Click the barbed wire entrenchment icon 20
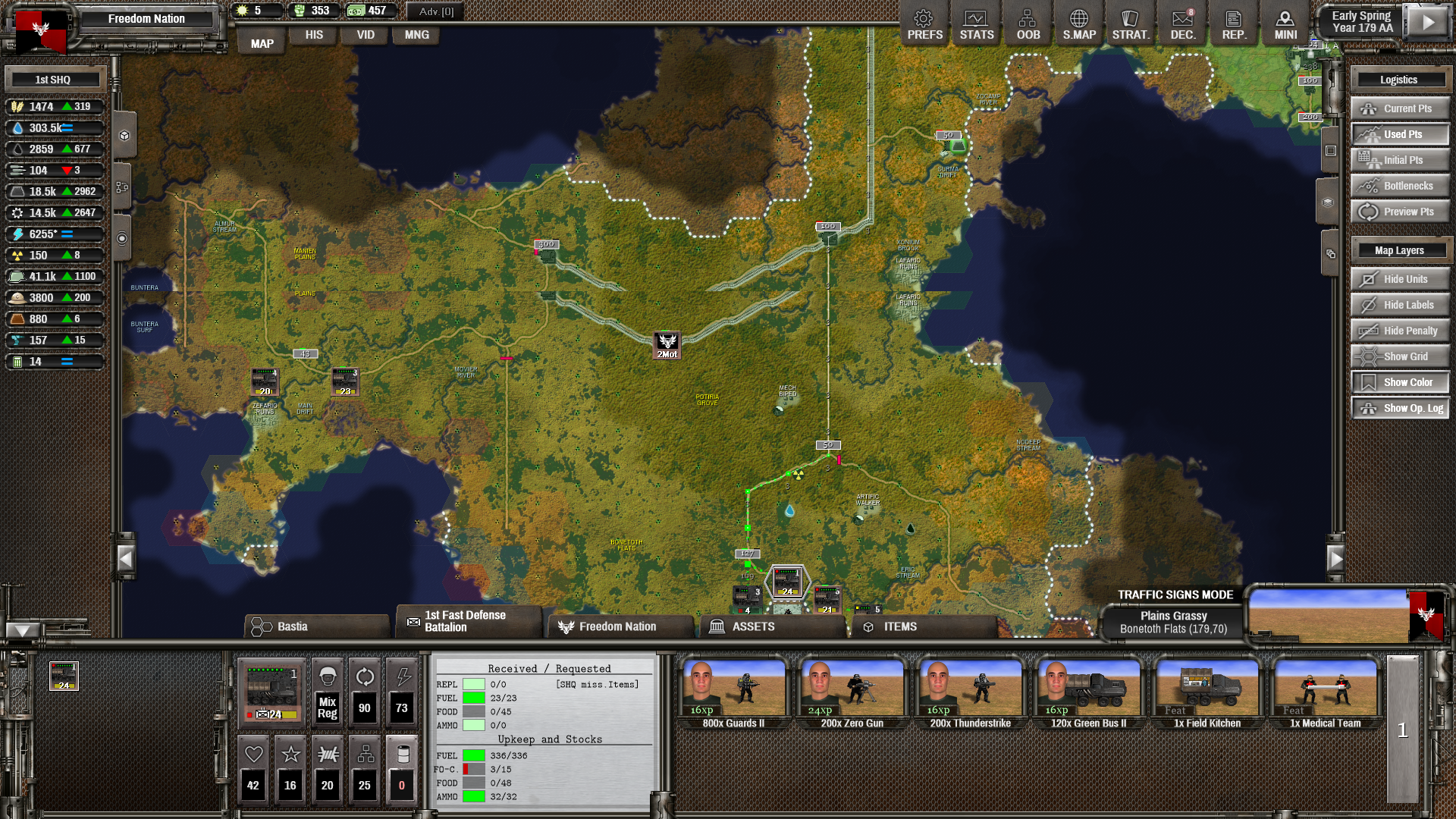Viewport: 1456px width, 819px height. click(x=328, y=769)
